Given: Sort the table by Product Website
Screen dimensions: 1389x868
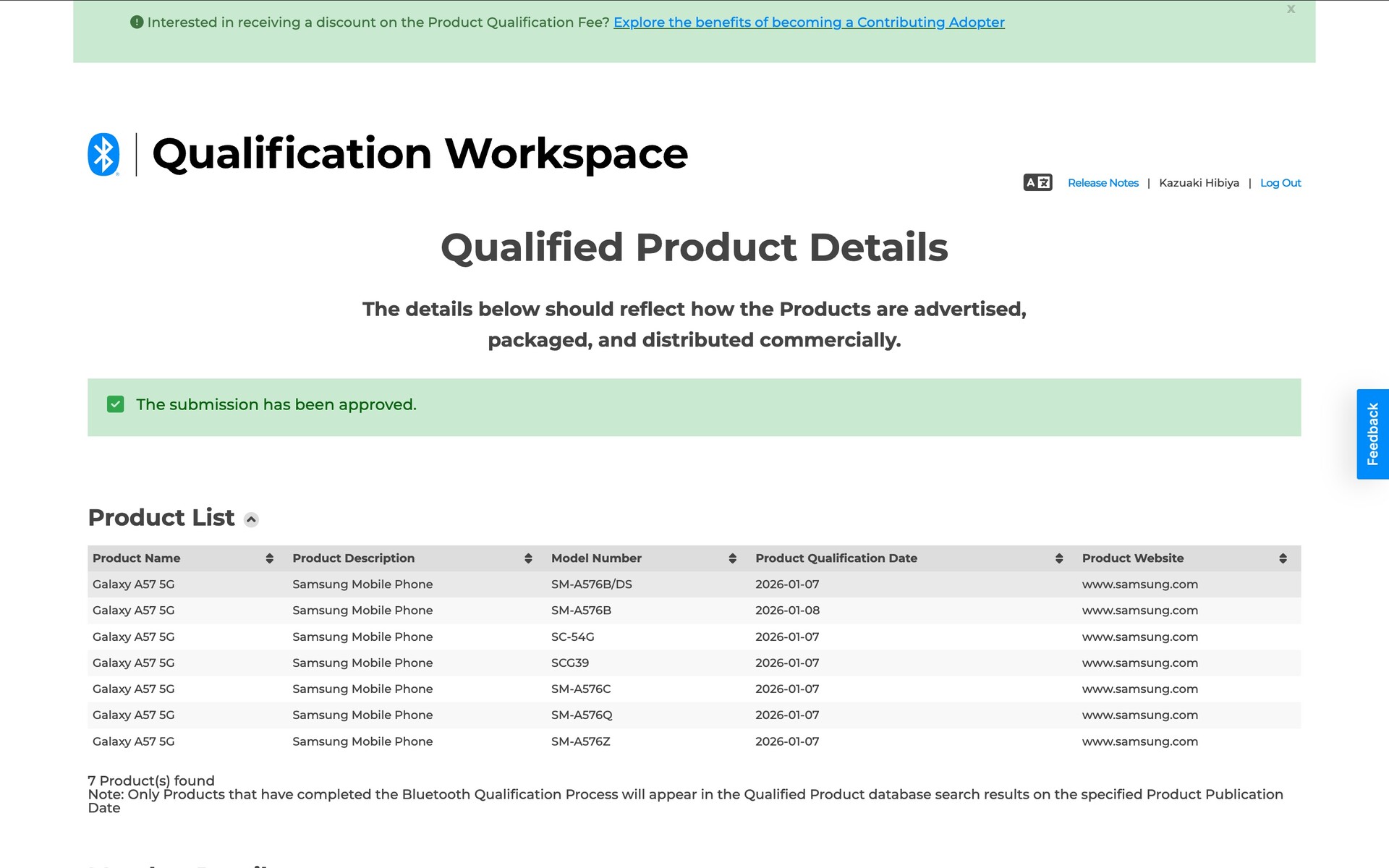Looking at the screenshot, I should [x=1282, y=558].
